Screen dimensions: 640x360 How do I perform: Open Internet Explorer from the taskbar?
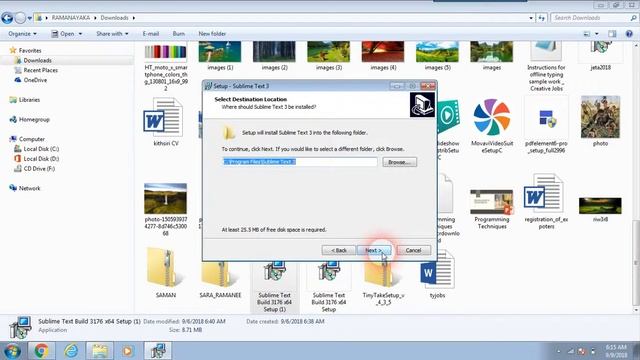[71, 351]
